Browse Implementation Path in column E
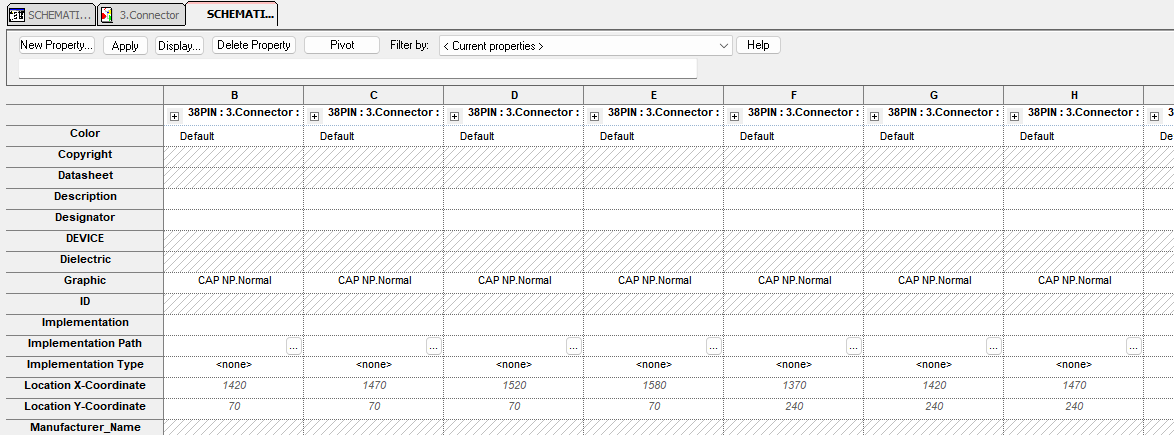Viewport: 1174px width, 435px height. tap(714, 346)
